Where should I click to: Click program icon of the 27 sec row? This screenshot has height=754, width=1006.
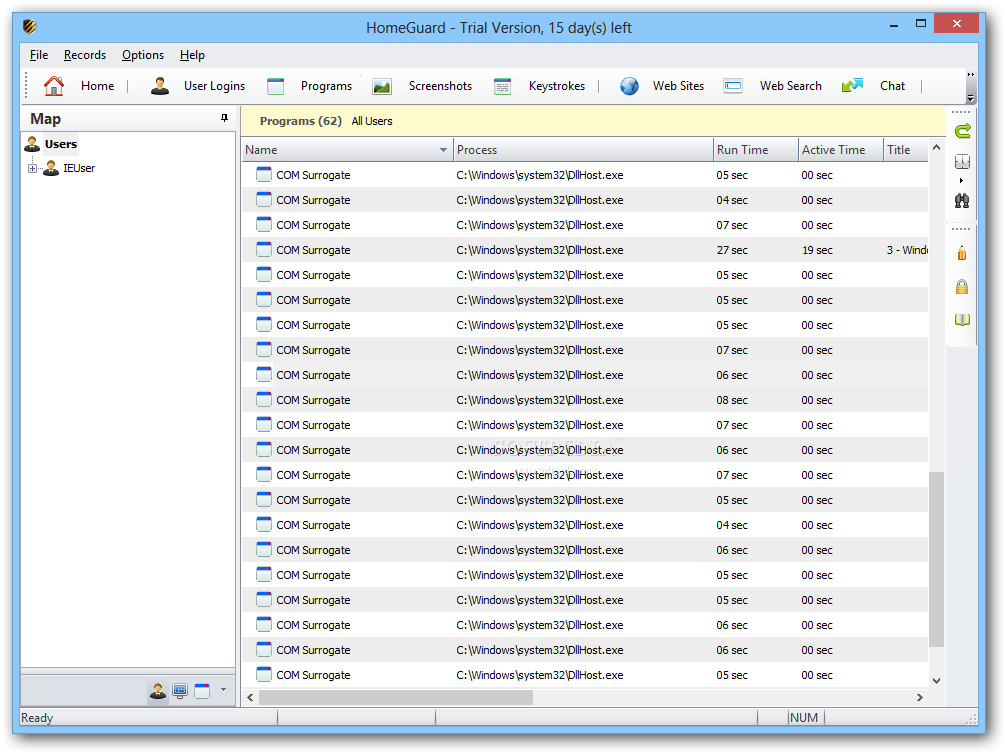point(264,249)
